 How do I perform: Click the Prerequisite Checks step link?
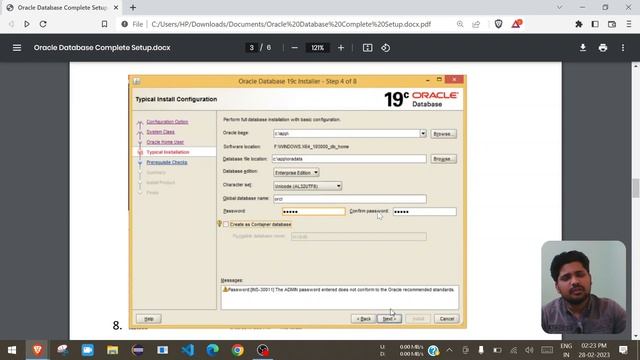click(167, 162)
